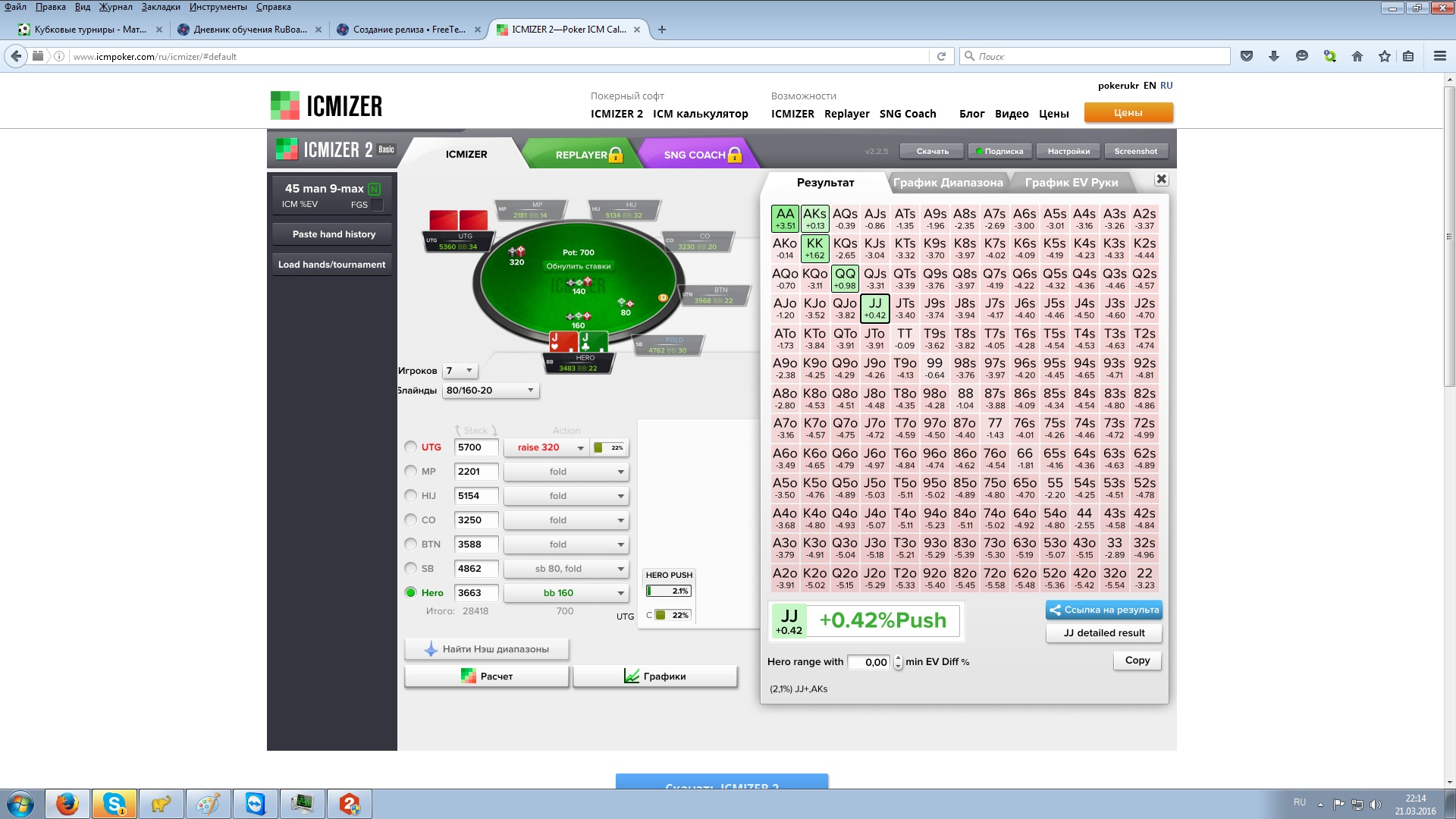The height and width of the screenshot is (819, 1456).
Task: Click the dealer button chip on the table
Action: click(663, 298)
